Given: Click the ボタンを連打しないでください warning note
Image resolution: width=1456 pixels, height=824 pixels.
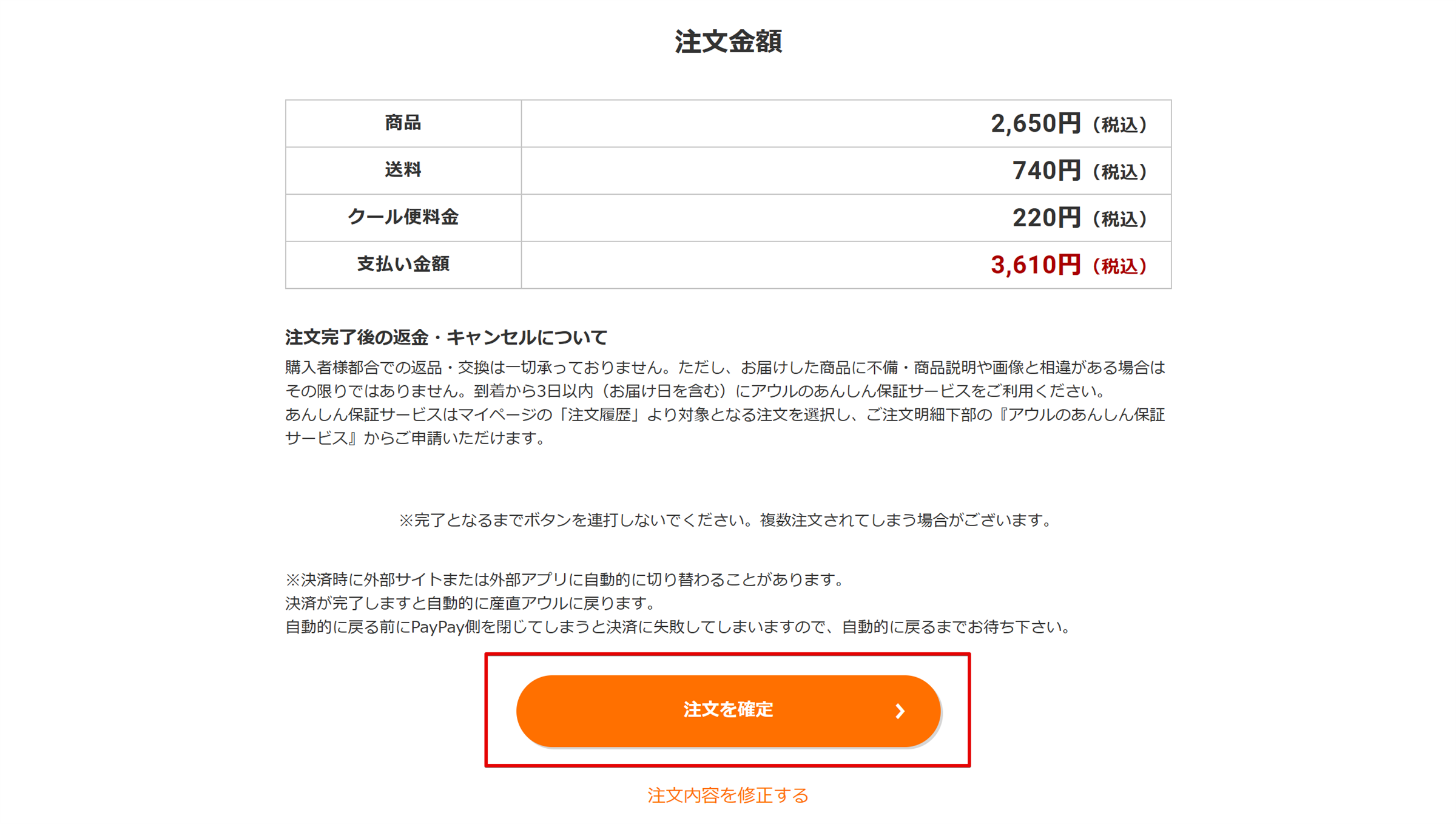Looking at the screenshot, I should click(725, 520).
